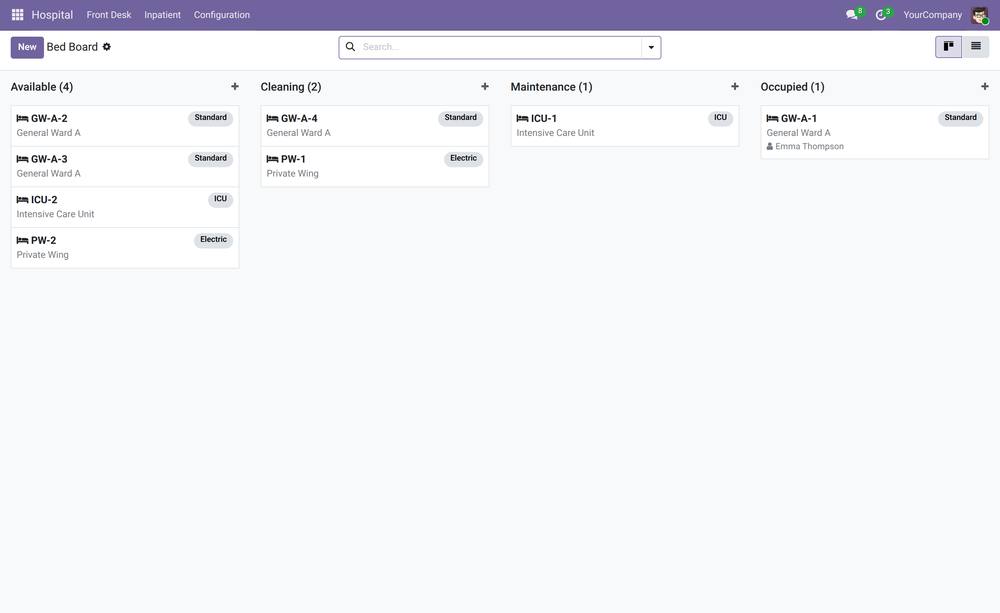Click Private Wing under PW-2
Viewport: 1000px width, 613px height.
pos(43,255)
